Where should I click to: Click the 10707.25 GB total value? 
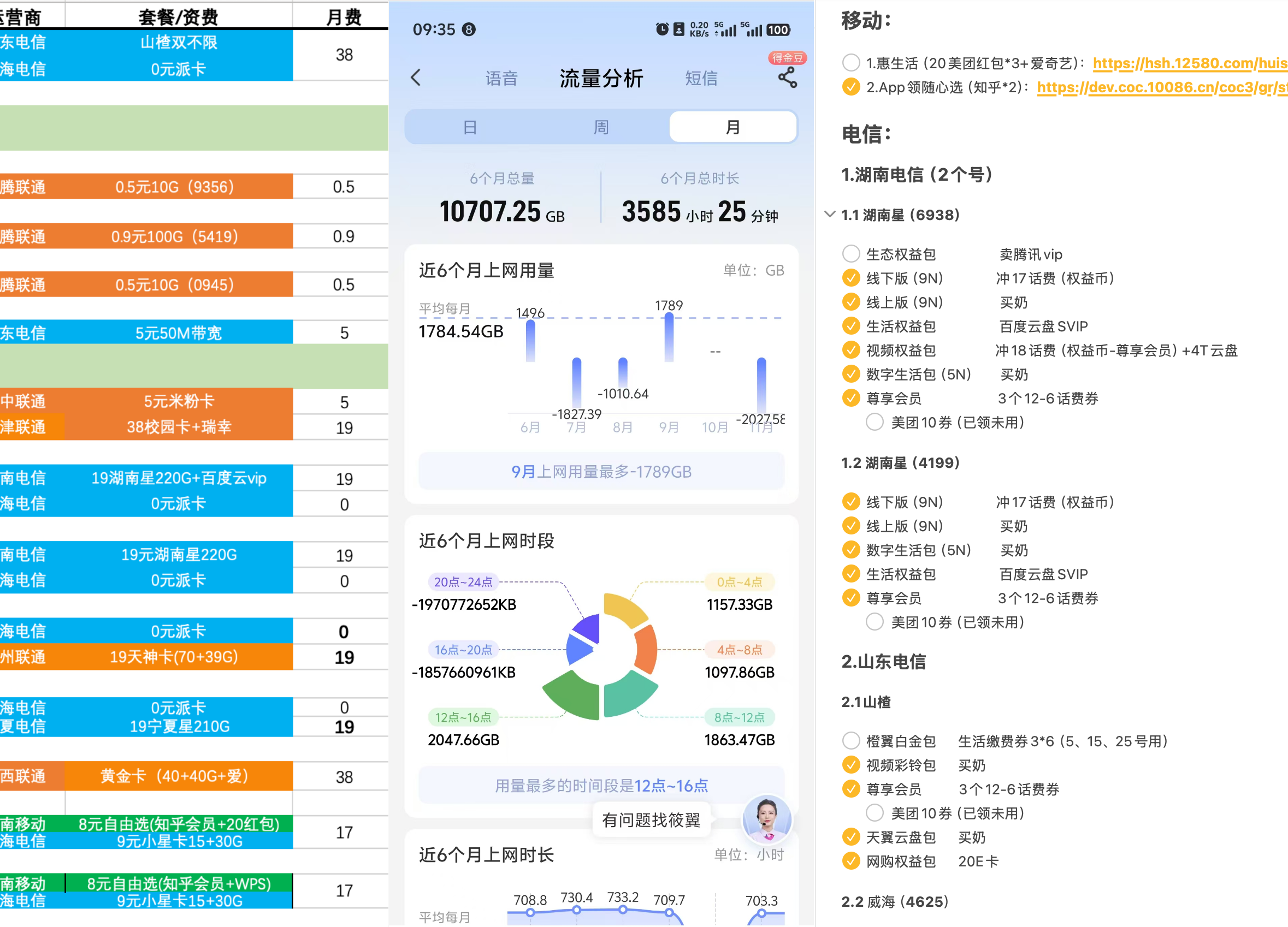point(502,212)
